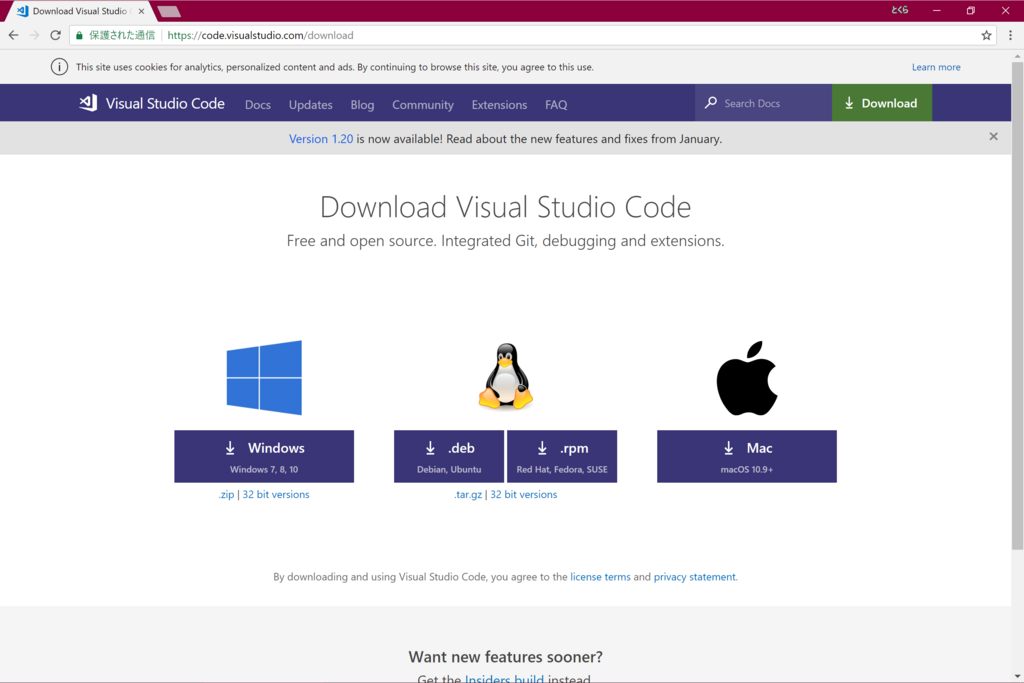Click the vertical page scrollbar
This screenshot has height=683, width=1024.
pyautogui.click(x=1017, y=306)
